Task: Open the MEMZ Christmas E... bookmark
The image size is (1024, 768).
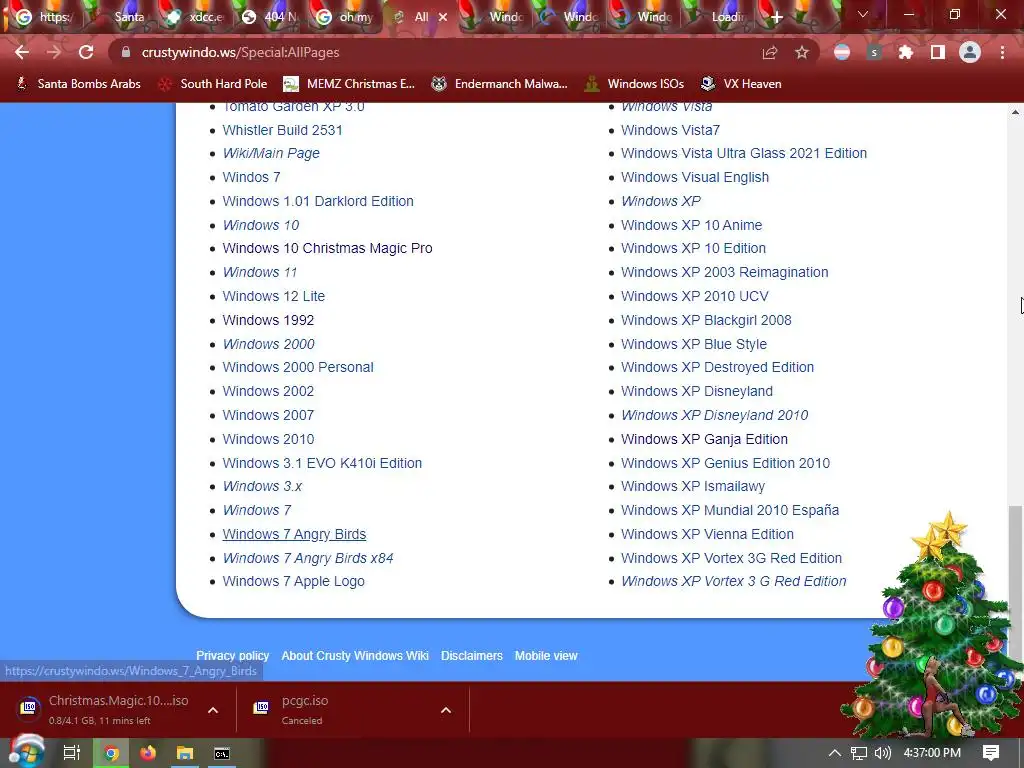Action: (349, 84)
